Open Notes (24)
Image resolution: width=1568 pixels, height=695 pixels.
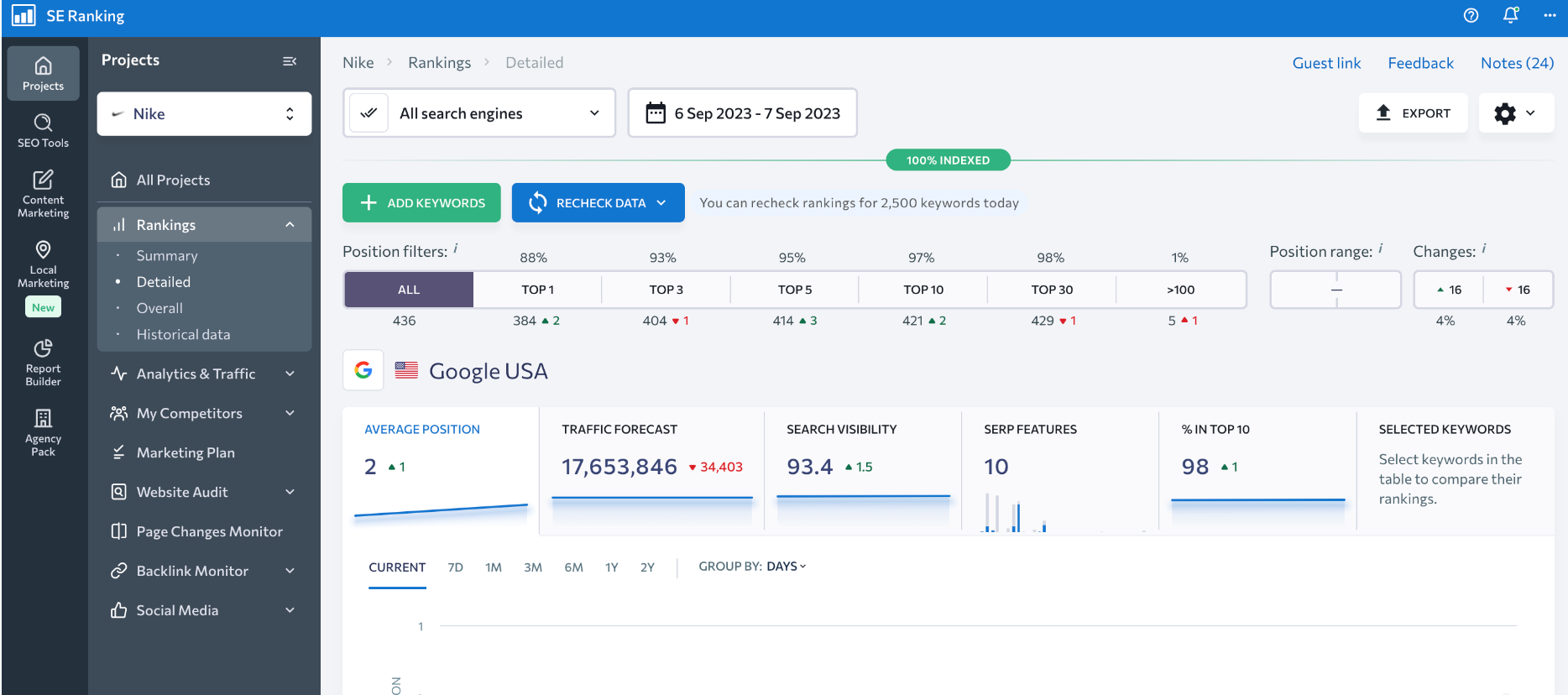[1517, 63]
